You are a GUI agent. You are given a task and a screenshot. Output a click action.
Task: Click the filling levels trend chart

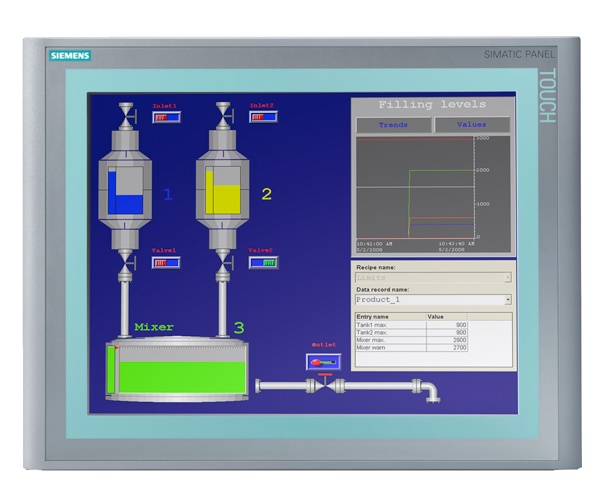point(433,194)
